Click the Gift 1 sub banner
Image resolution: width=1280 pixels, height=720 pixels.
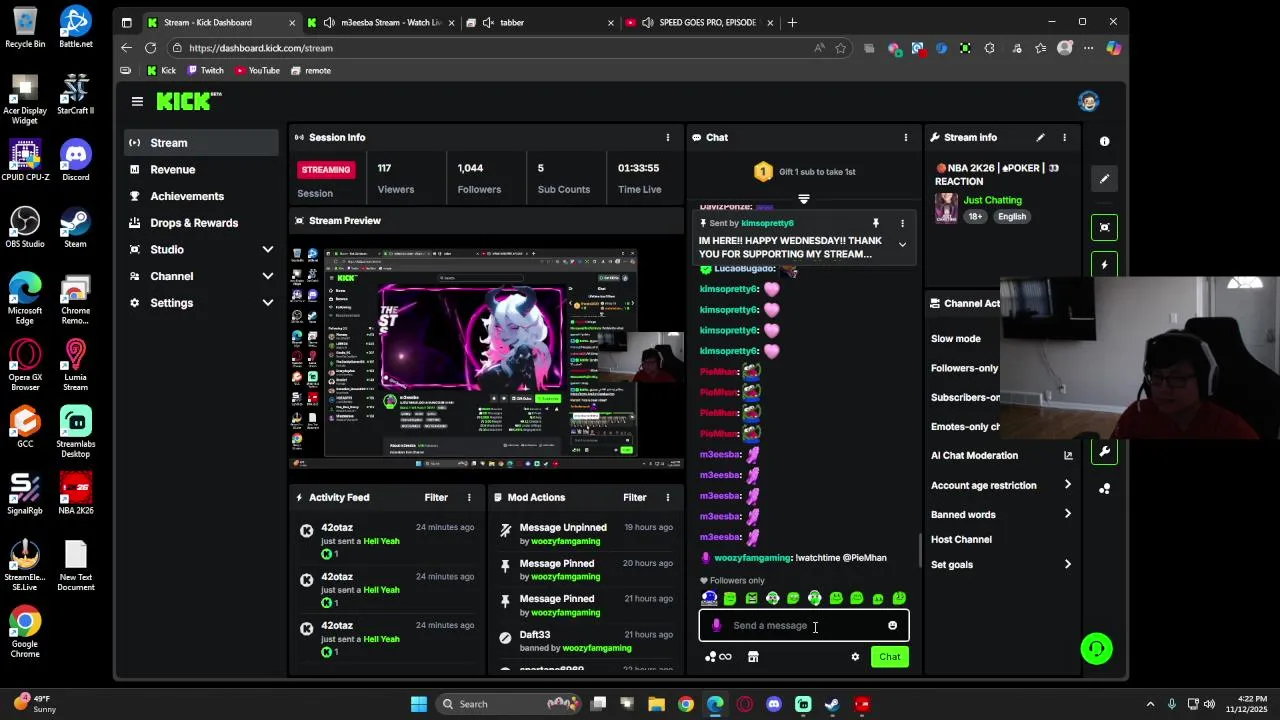[x=804, y=172]
